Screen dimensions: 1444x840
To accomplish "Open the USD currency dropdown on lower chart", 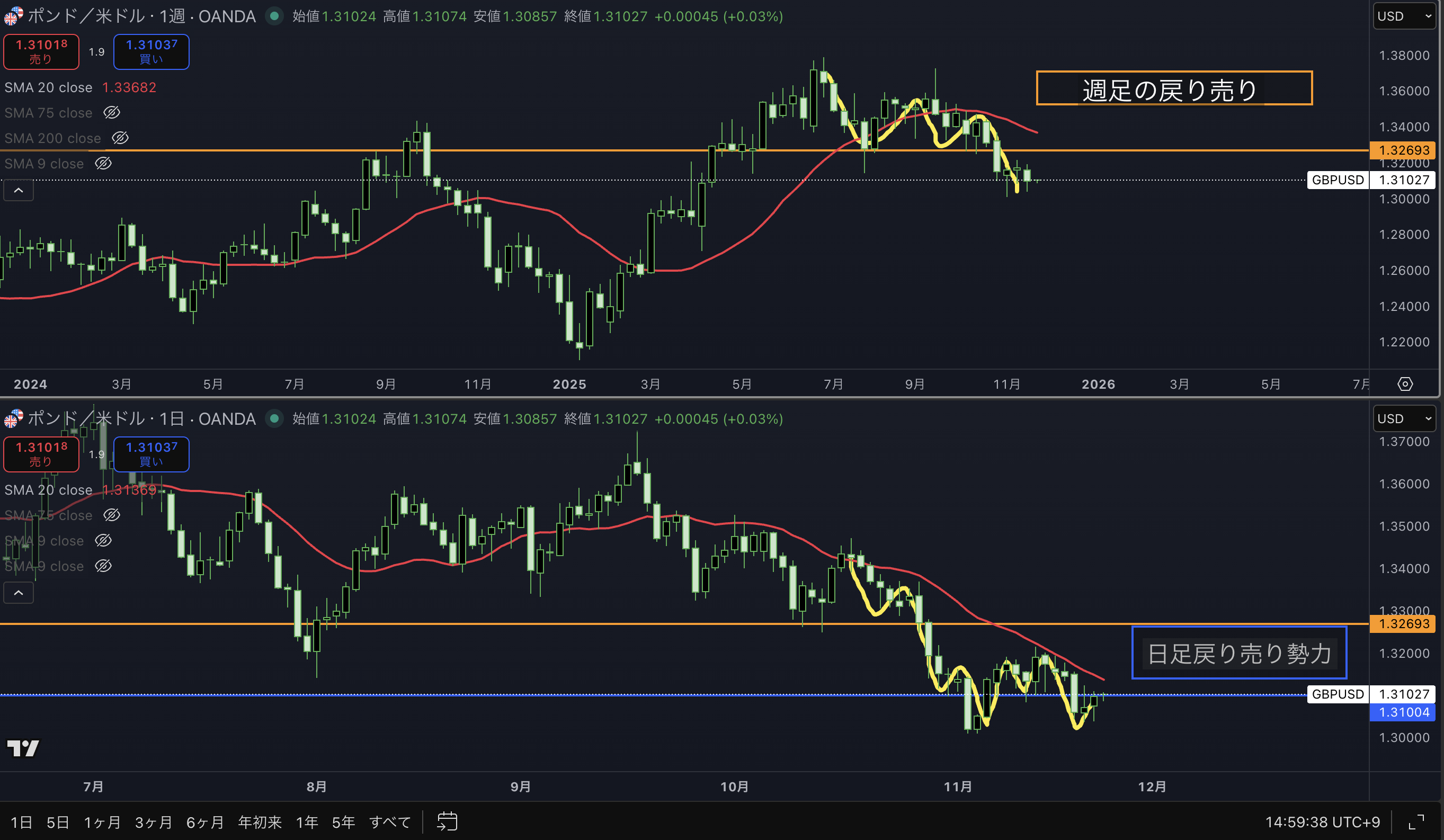I will (x=1404, y=418).
